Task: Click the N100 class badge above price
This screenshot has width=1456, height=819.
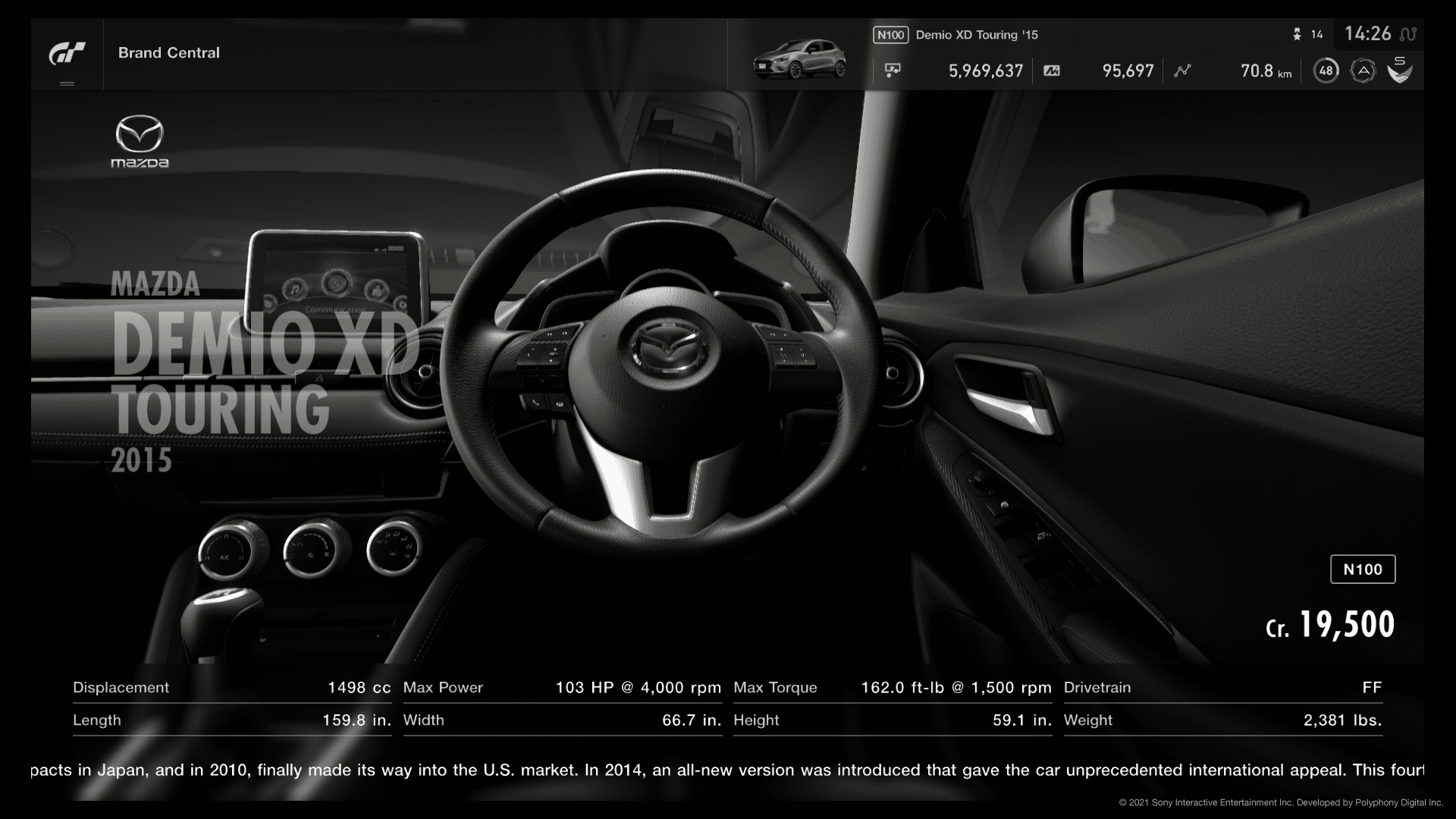Action: pos(1363,570)
